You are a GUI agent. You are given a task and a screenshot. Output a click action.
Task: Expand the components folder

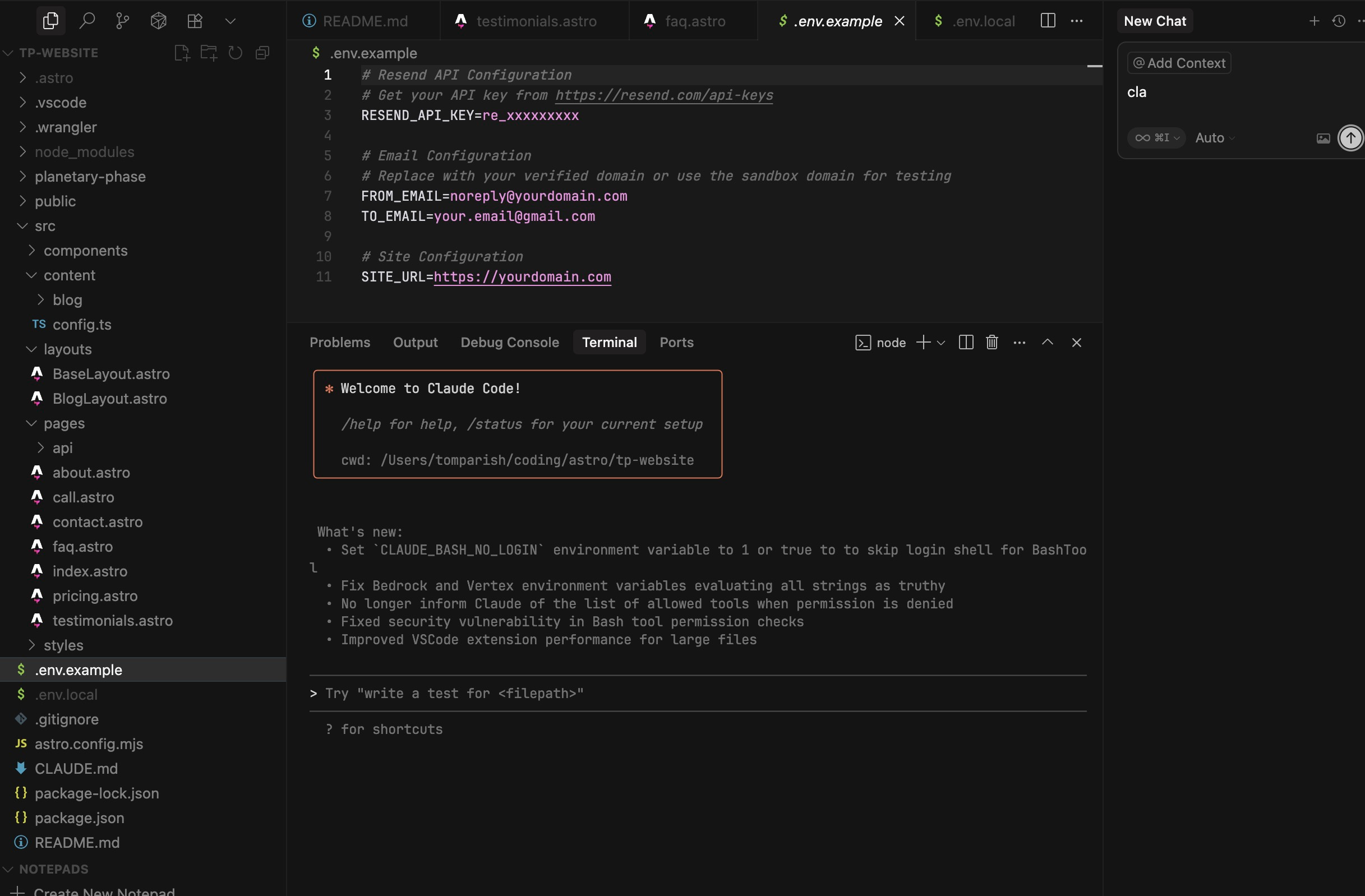[x=85, y=251]
